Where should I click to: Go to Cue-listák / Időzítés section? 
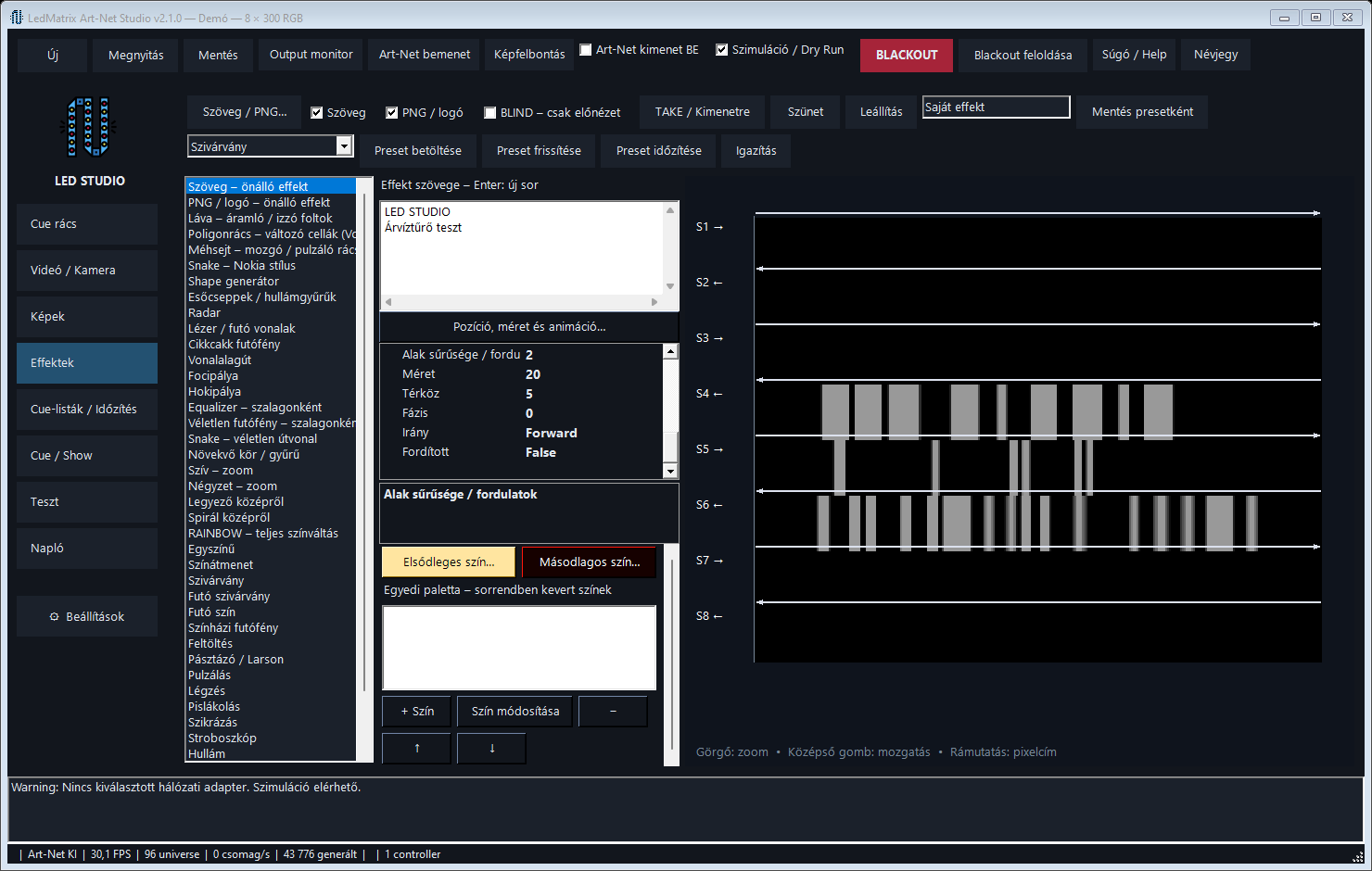click(x=87, y=410)
